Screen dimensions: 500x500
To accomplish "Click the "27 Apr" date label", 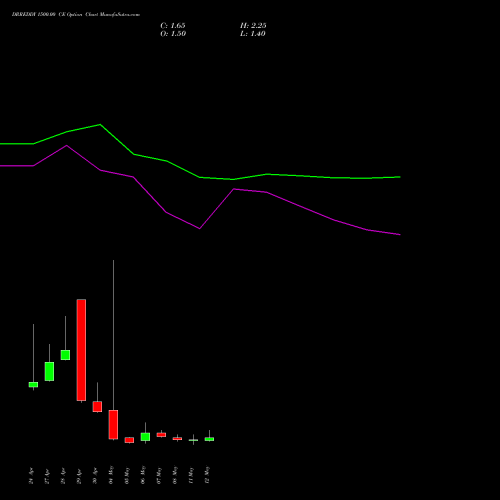I will point(47,475).
